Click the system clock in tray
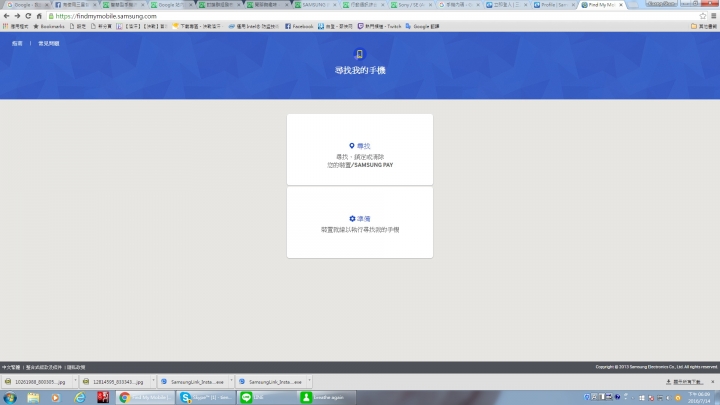Screen dimensions: 720x405 pos(699,398)
